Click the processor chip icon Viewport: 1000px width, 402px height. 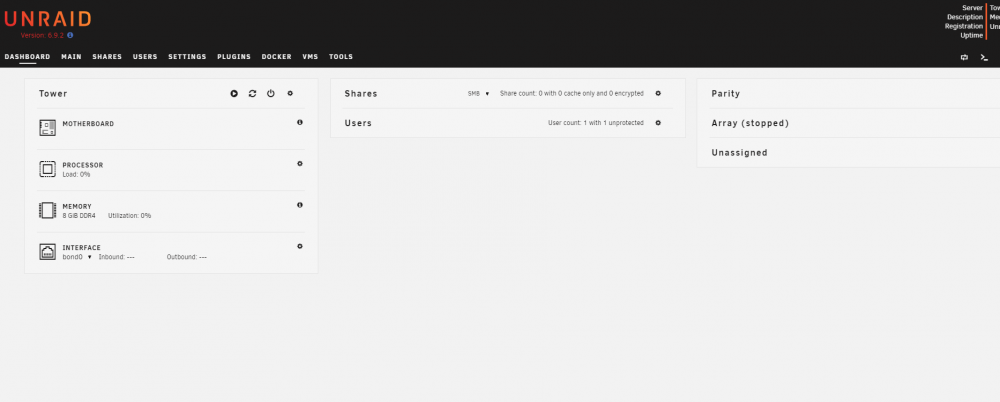[x=47, y=169]
